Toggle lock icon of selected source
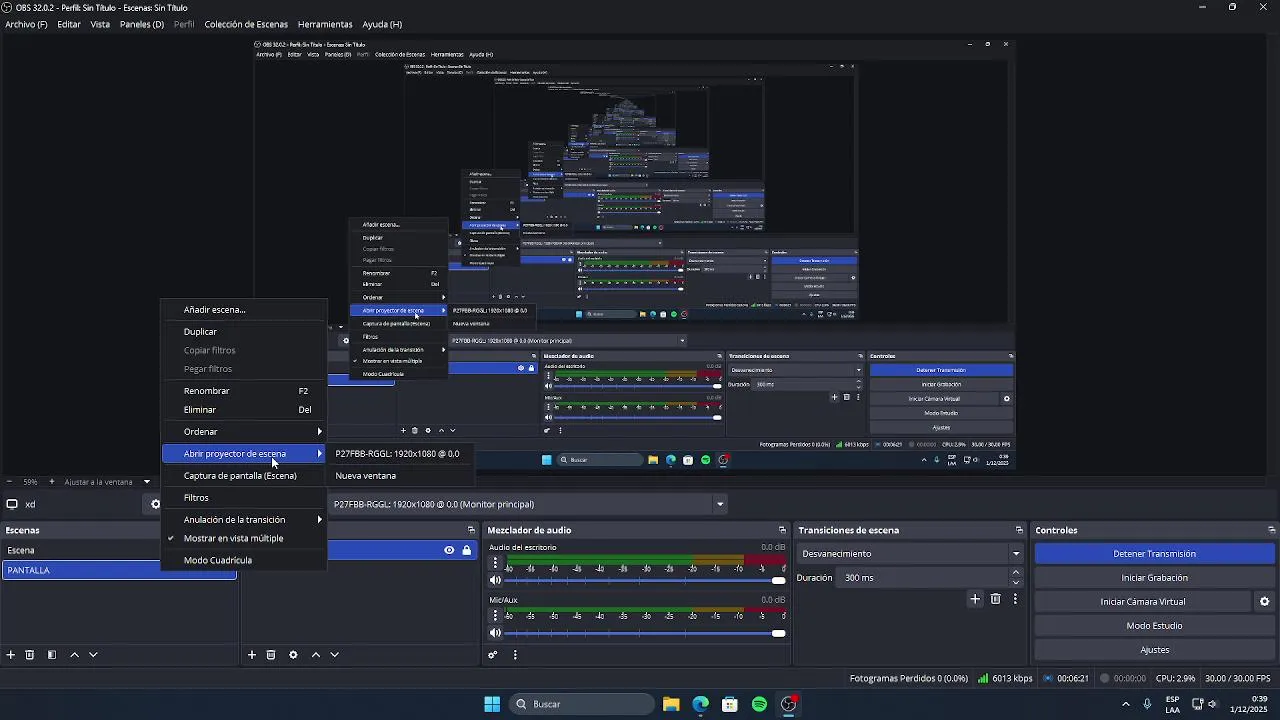Screen dimensions: 1280x720 coord(466,550)
